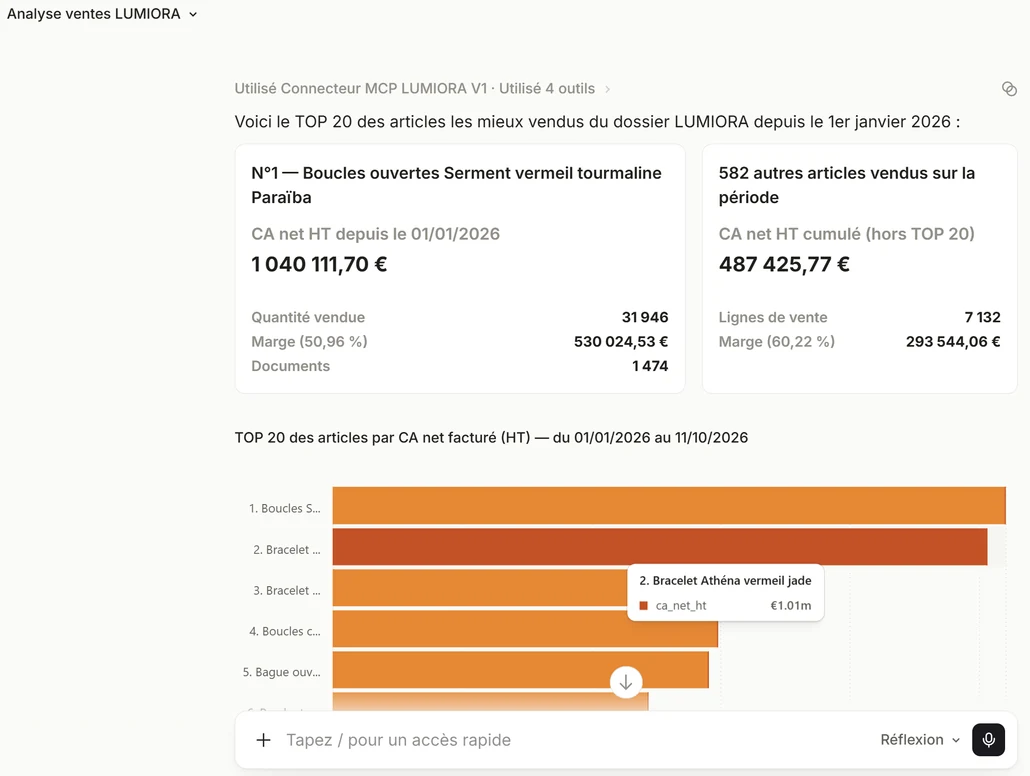This screenshot has height=776, width=1030.
Task: Click the plus attachment icon in message box
Action: click(x=263, y=740)
